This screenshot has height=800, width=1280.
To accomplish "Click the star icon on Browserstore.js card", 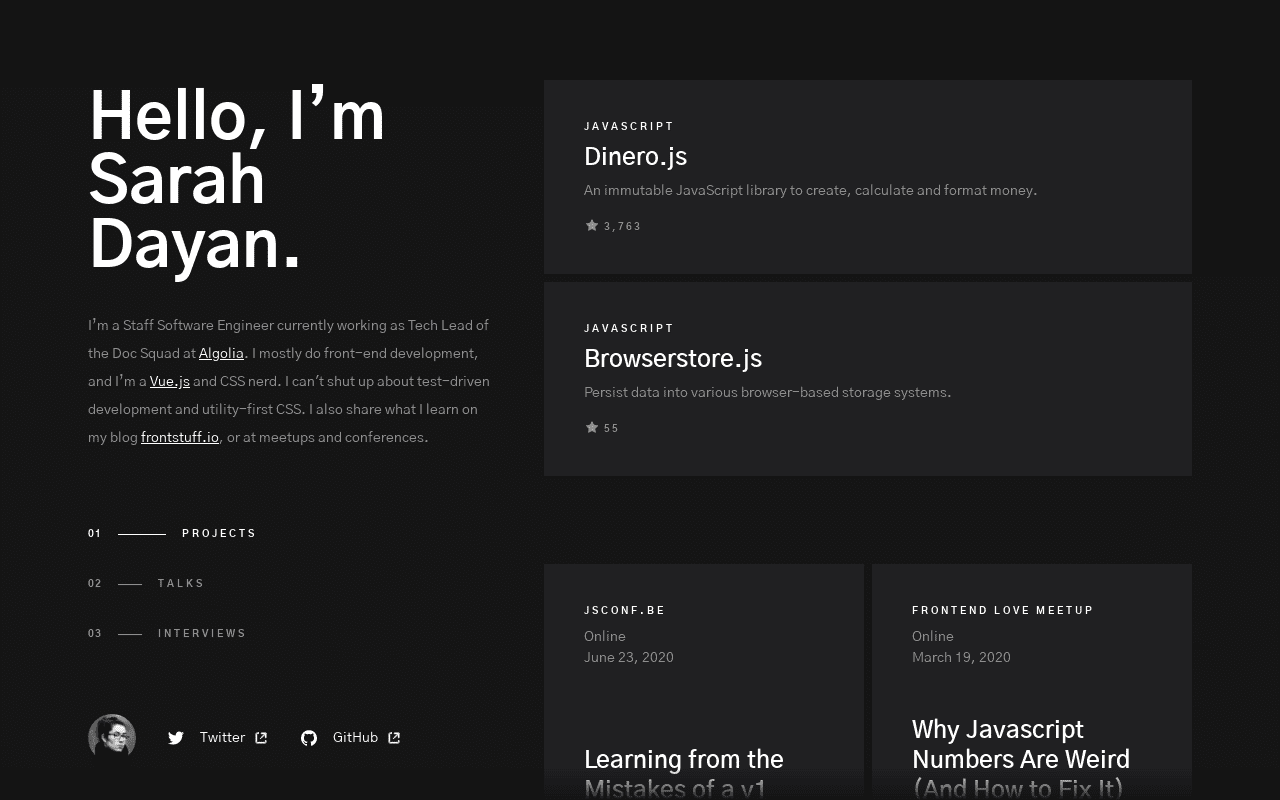I will click(591, 428).
